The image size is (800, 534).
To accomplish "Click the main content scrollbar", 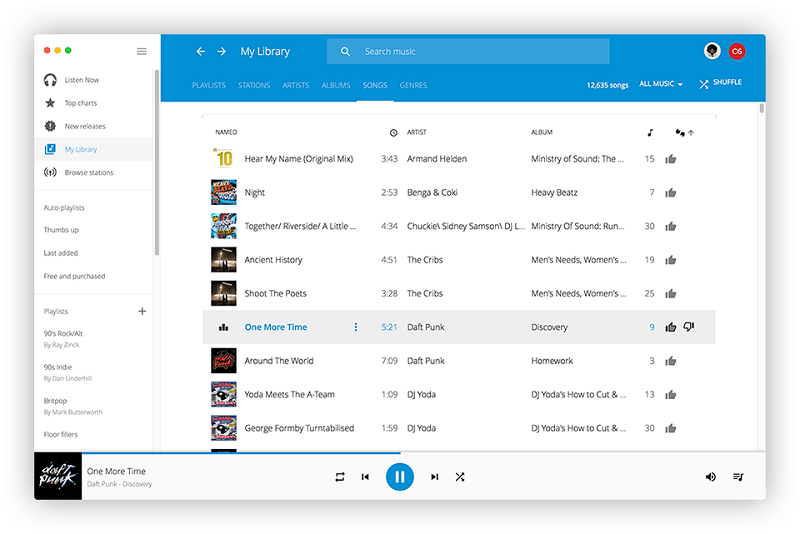I will coord(762,108).
